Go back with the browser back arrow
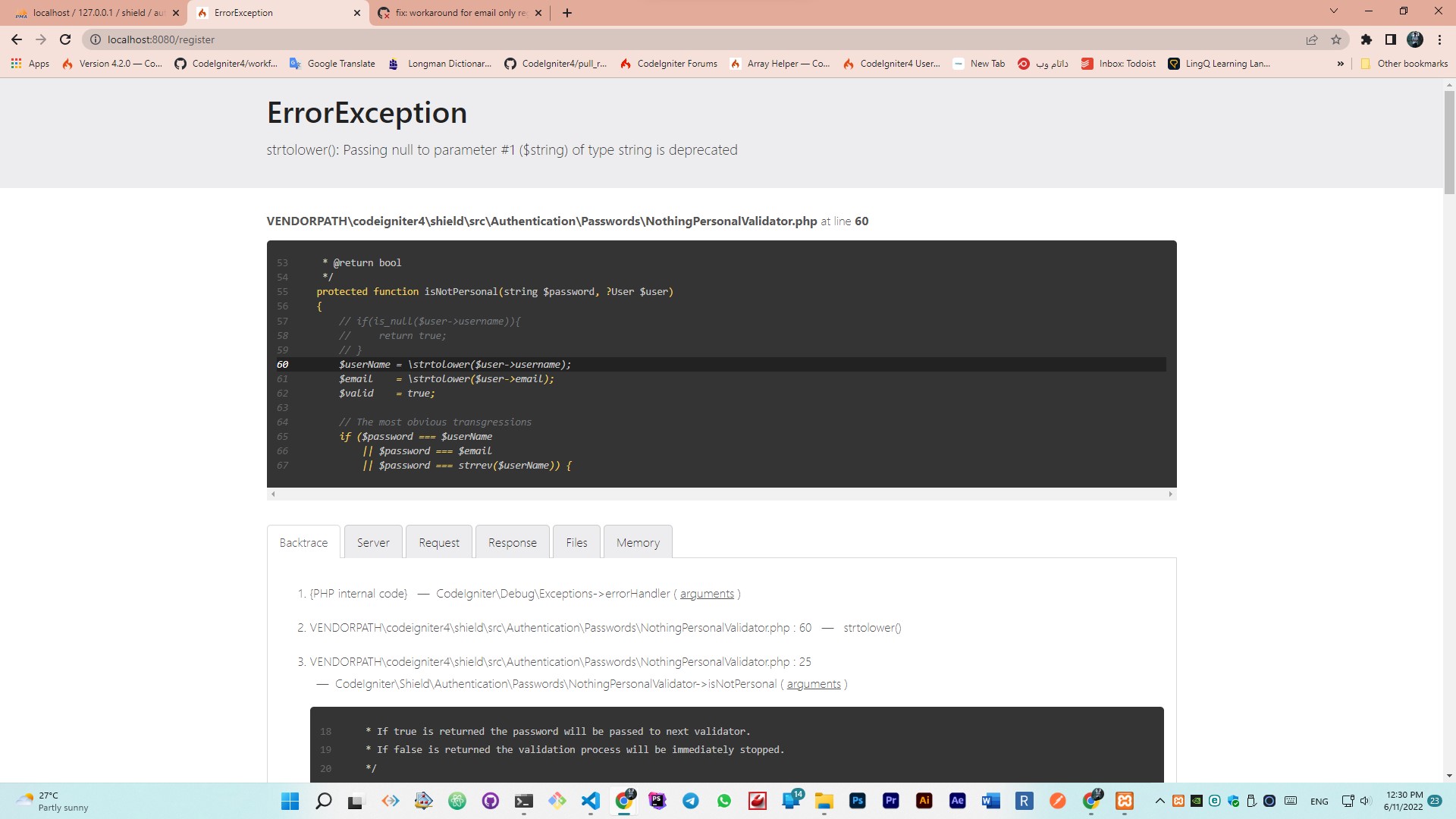This screenshot has width=1456, height=819. [17, 39]
